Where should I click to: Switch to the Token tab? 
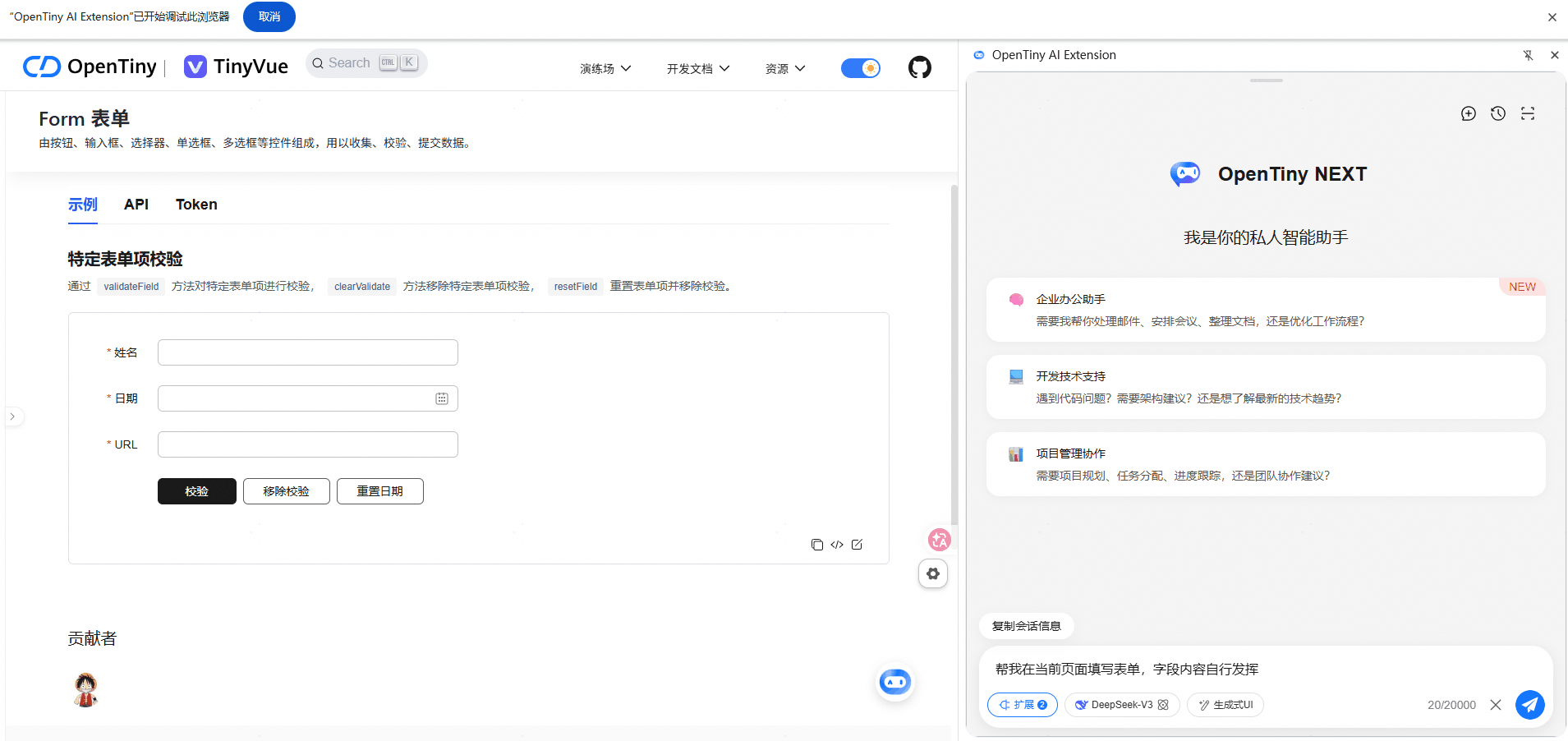point(196,205)
